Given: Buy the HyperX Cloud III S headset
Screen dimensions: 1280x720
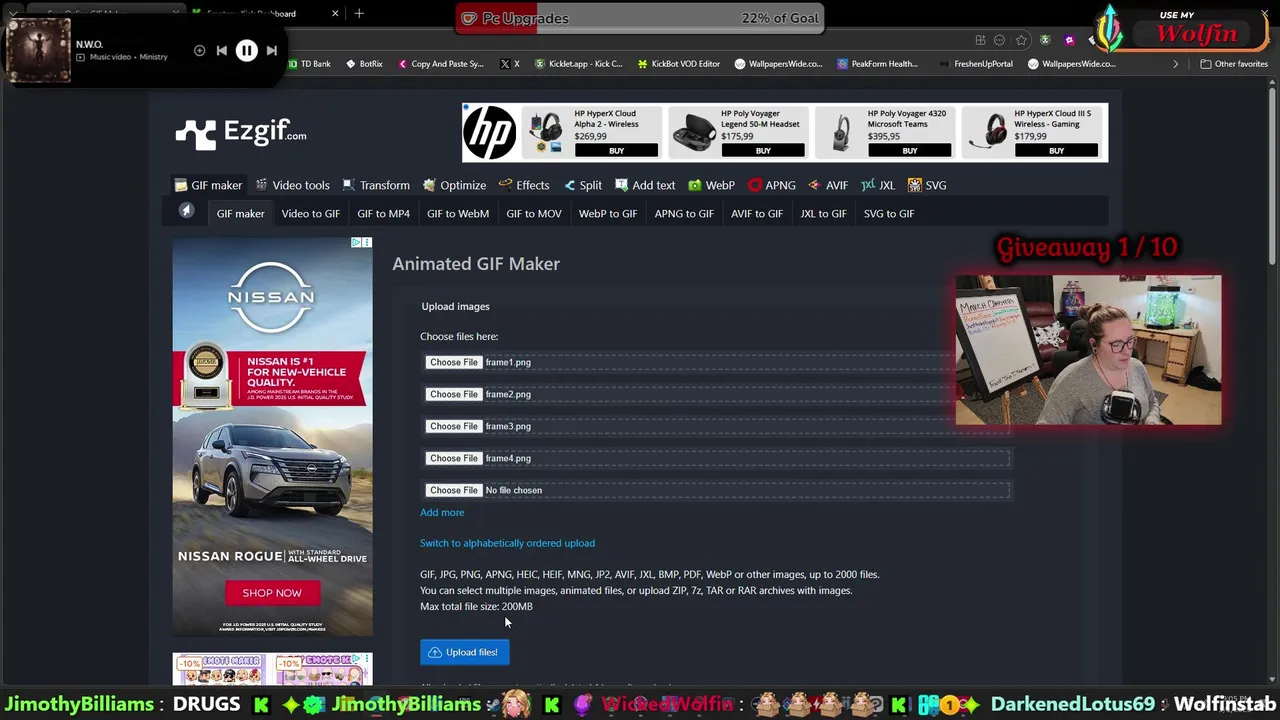Looking at the screenshot, I should coord(1056,150).
